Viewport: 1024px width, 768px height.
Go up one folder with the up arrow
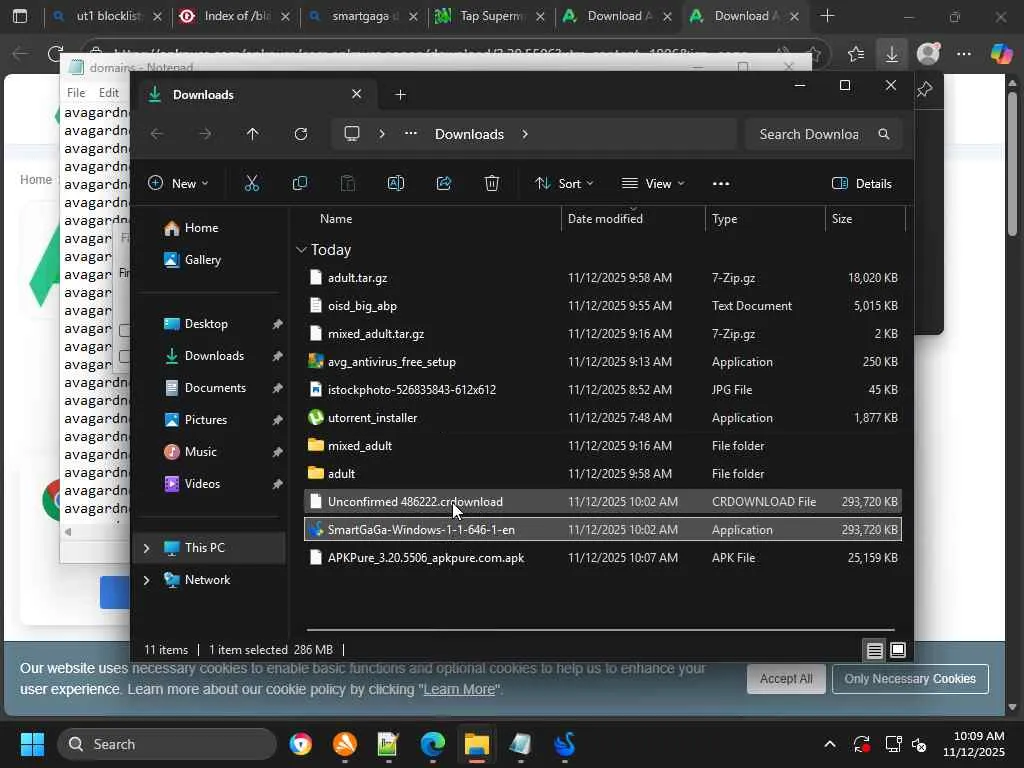tap(253, 134)
